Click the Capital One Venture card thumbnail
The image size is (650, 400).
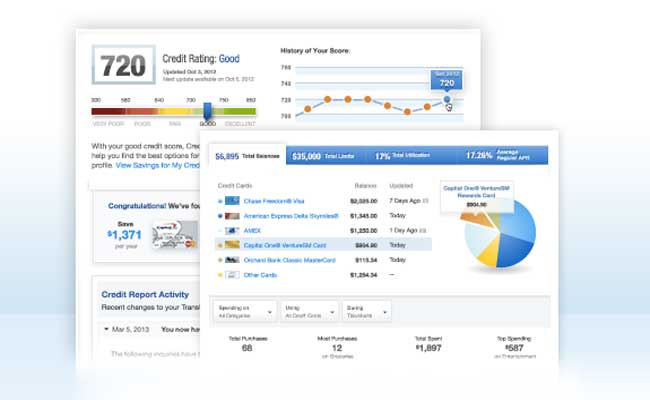click(232, 245)
